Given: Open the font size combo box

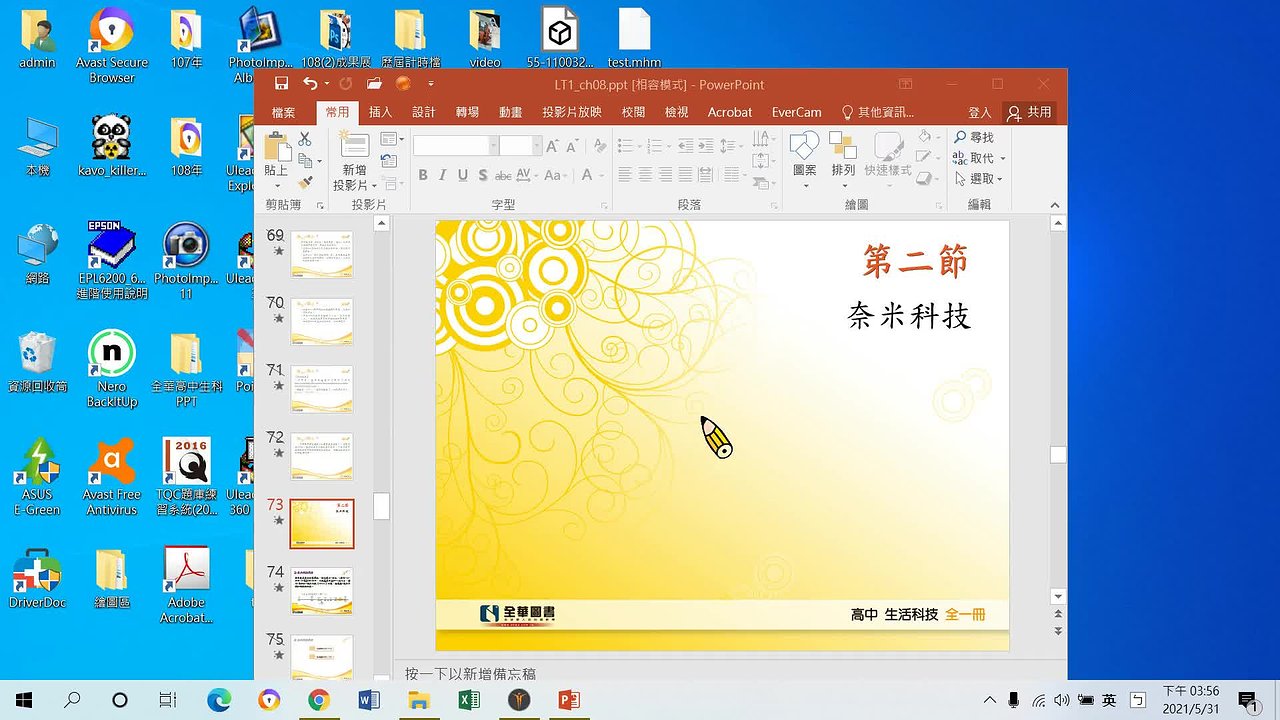Looking at the screenshot, I should pos(520,146).
